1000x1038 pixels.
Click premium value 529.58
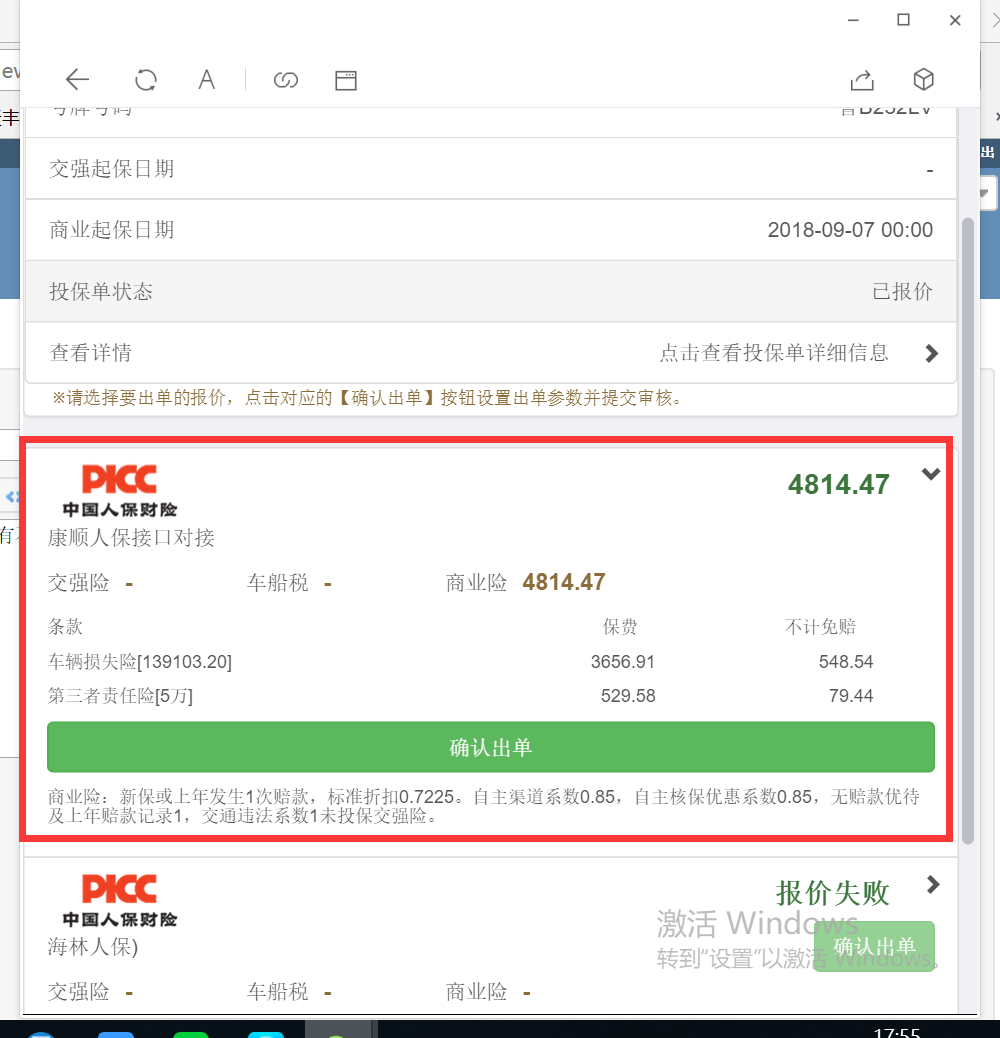click(628, 696)
